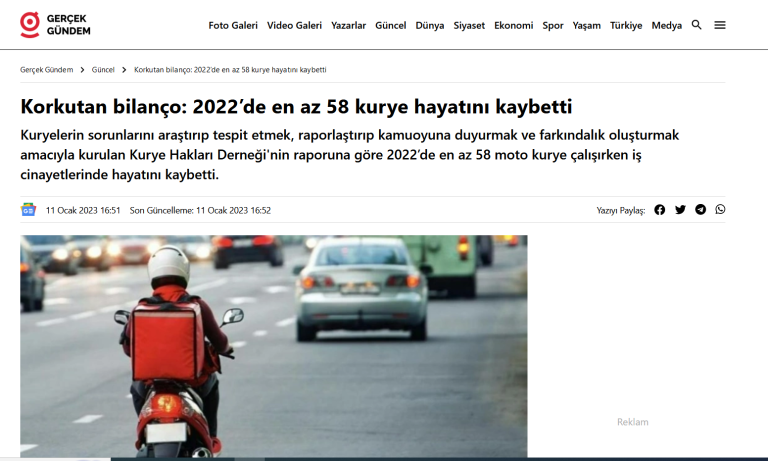Open the Türkiye section
Viewport: 768px width, 461px height.
626,25
